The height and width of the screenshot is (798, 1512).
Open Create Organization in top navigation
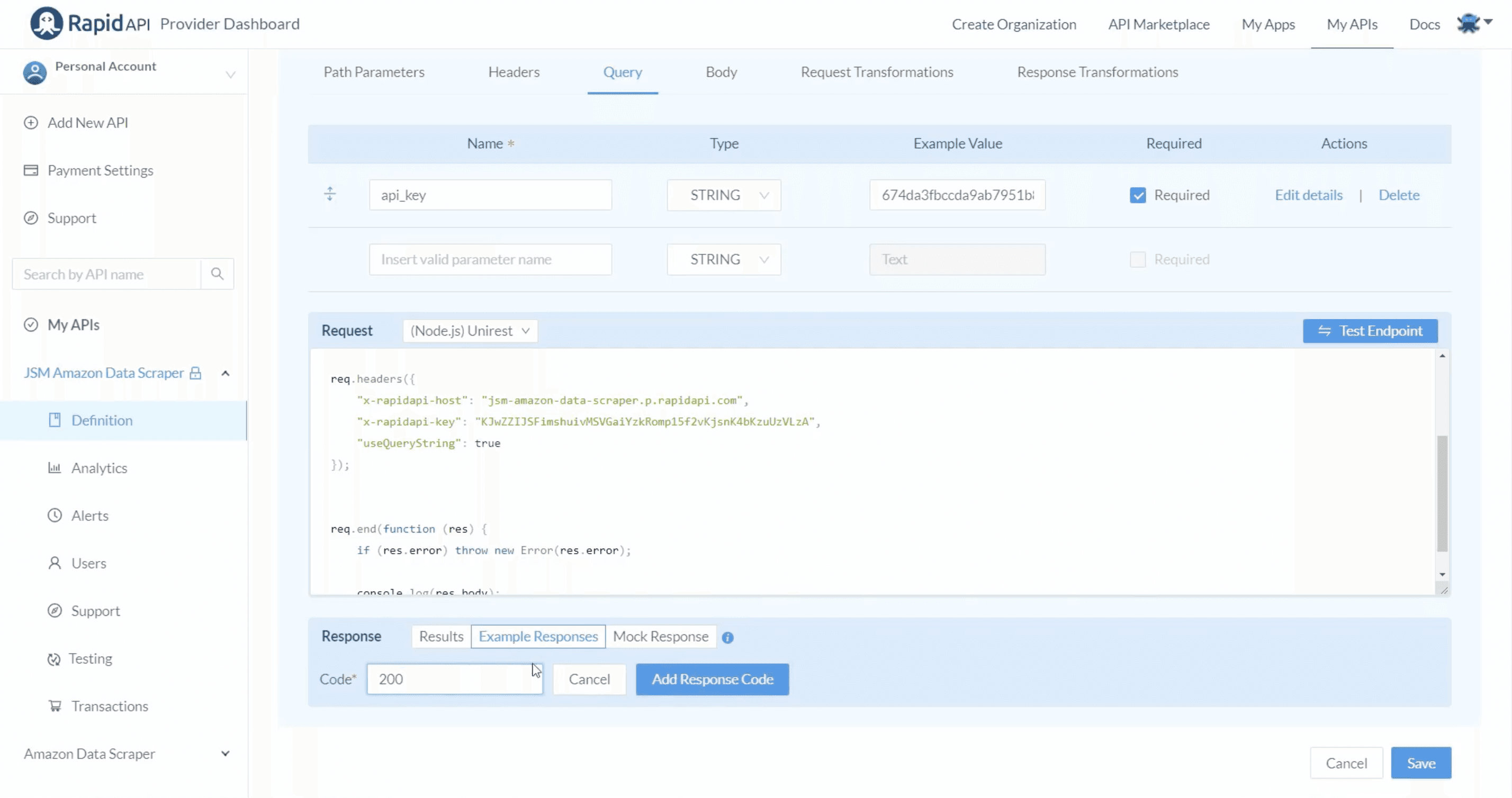click(x=1014, y=24)
